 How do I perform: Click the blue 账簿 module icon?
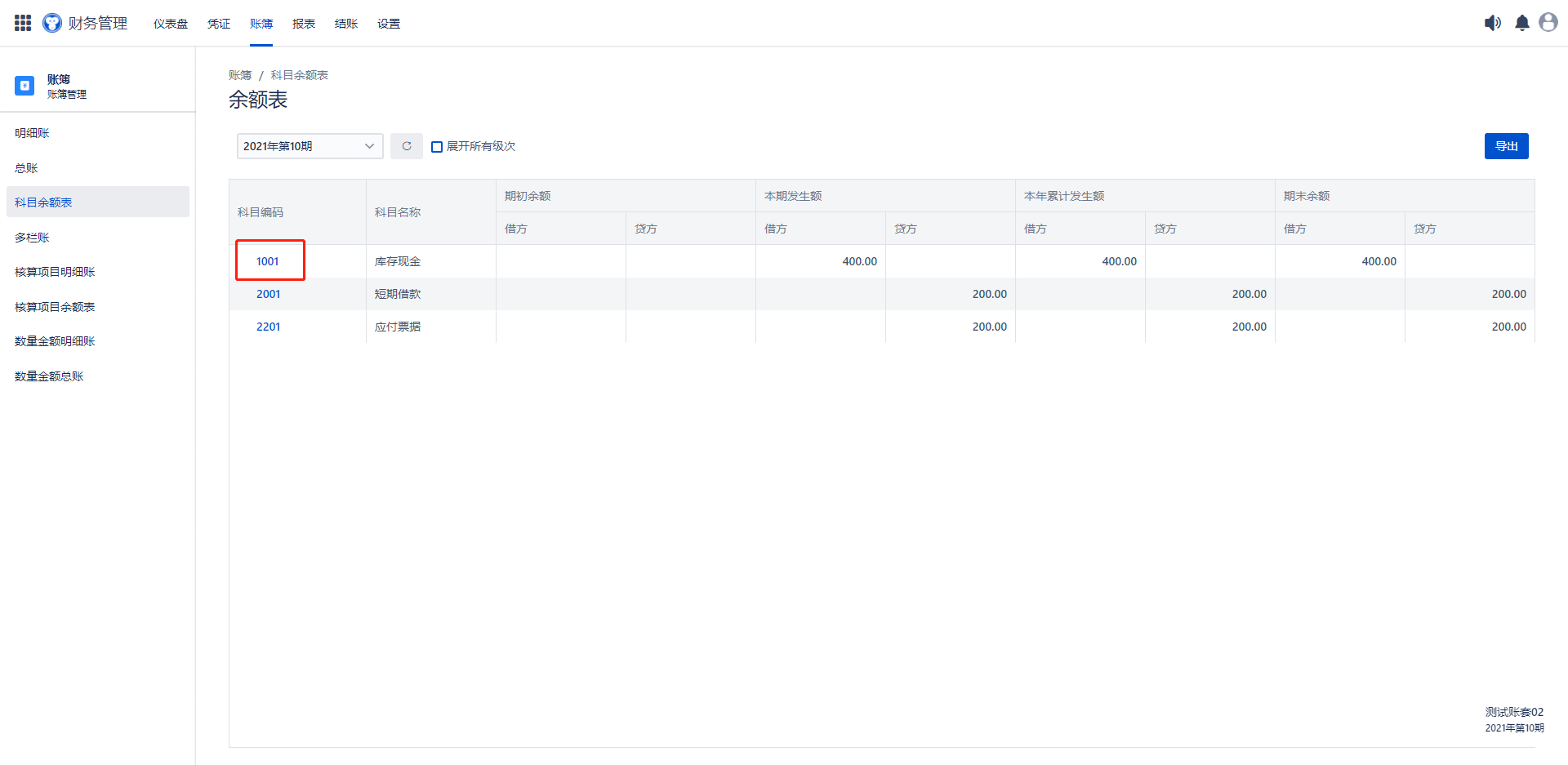(x=24, y=86)
